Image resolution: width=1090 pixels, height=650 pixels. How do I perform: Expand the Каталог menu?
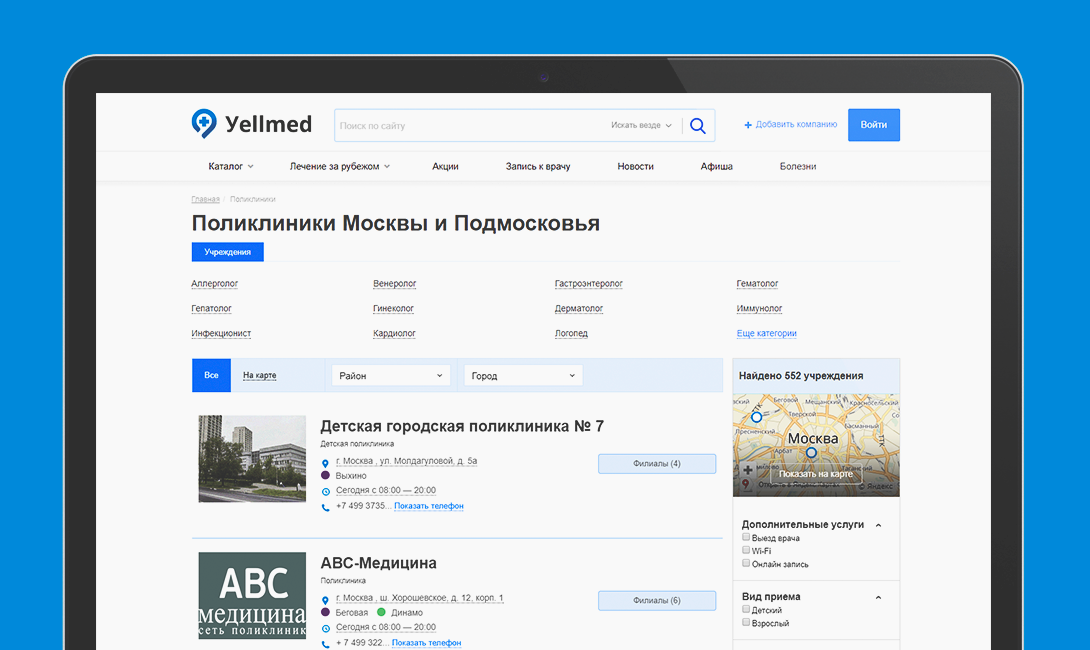click(231, 166)
